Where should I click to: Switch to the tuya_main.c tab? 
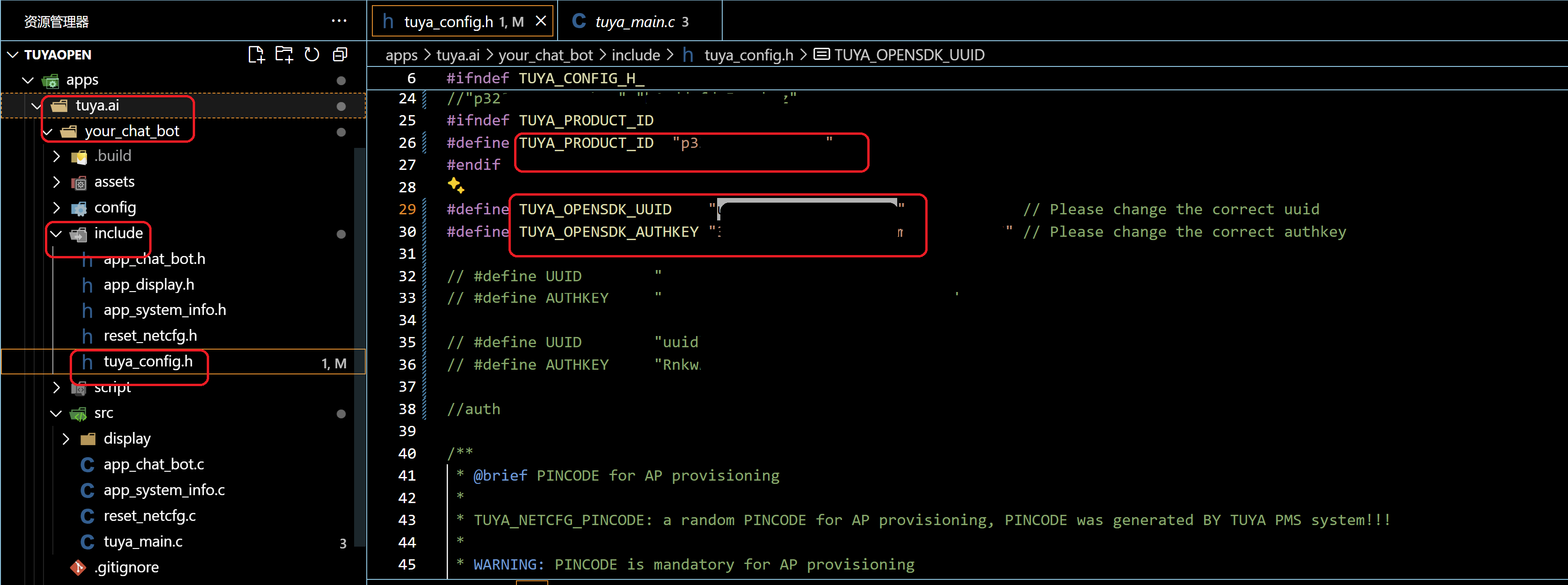[634, 22]
